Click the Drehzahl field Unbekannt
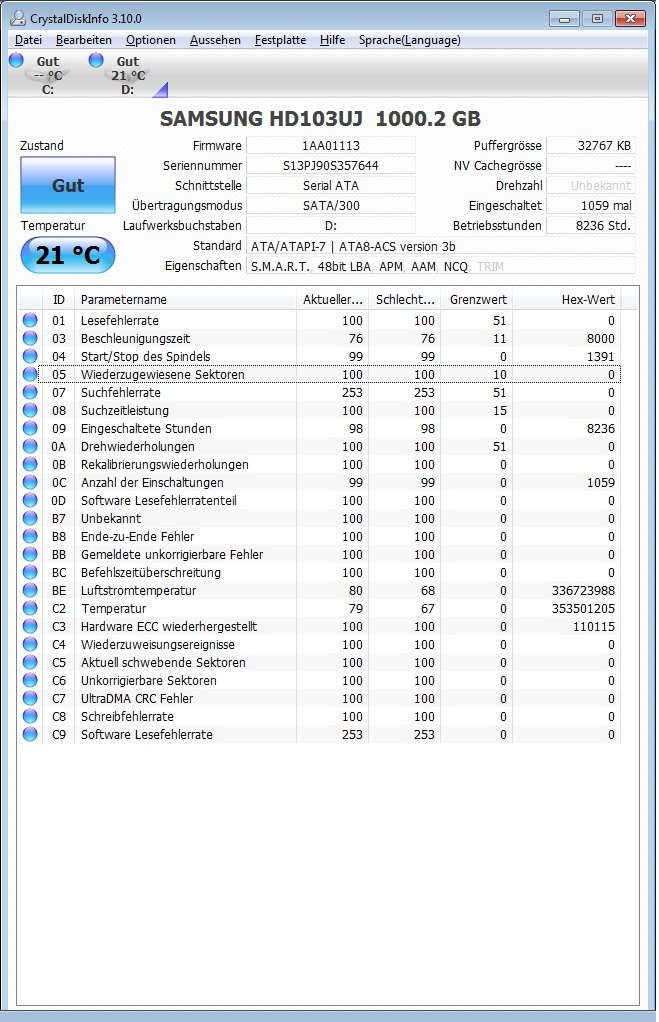Screen dimensions: 659x1022 pos(591,186)
